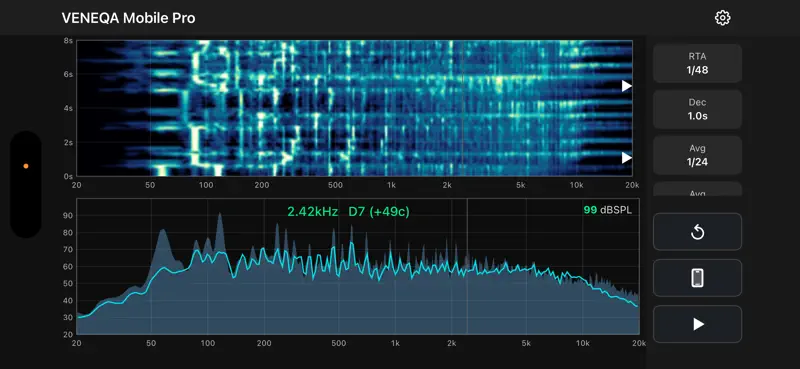Click the D7 (+49c) note readout

(x=379, y=211)
